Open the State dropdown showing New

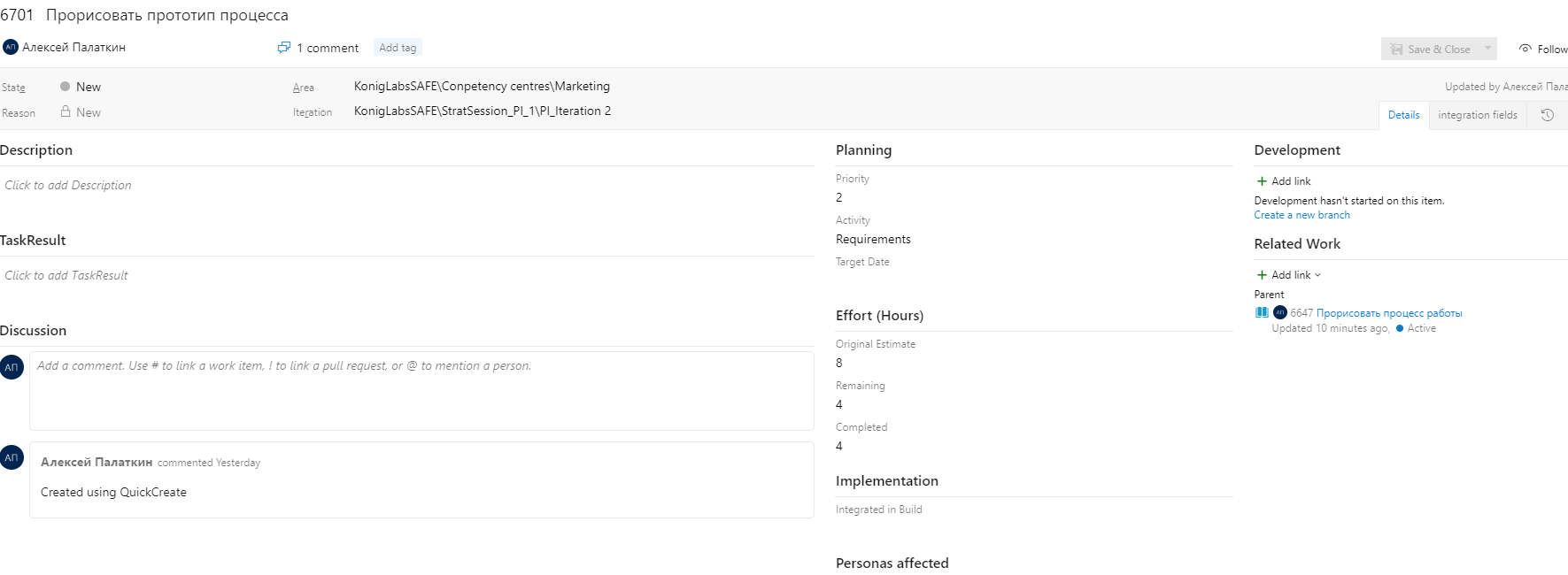coord(89,86)
